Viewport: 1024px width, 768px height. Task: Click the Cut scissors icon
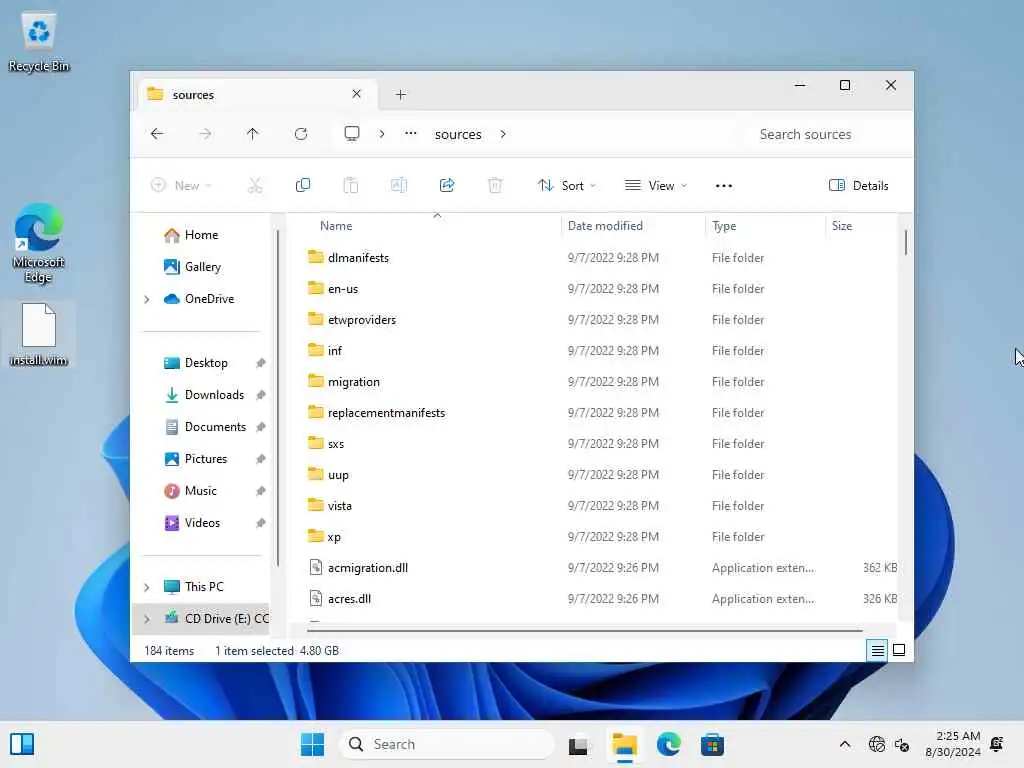pos(255,185)
